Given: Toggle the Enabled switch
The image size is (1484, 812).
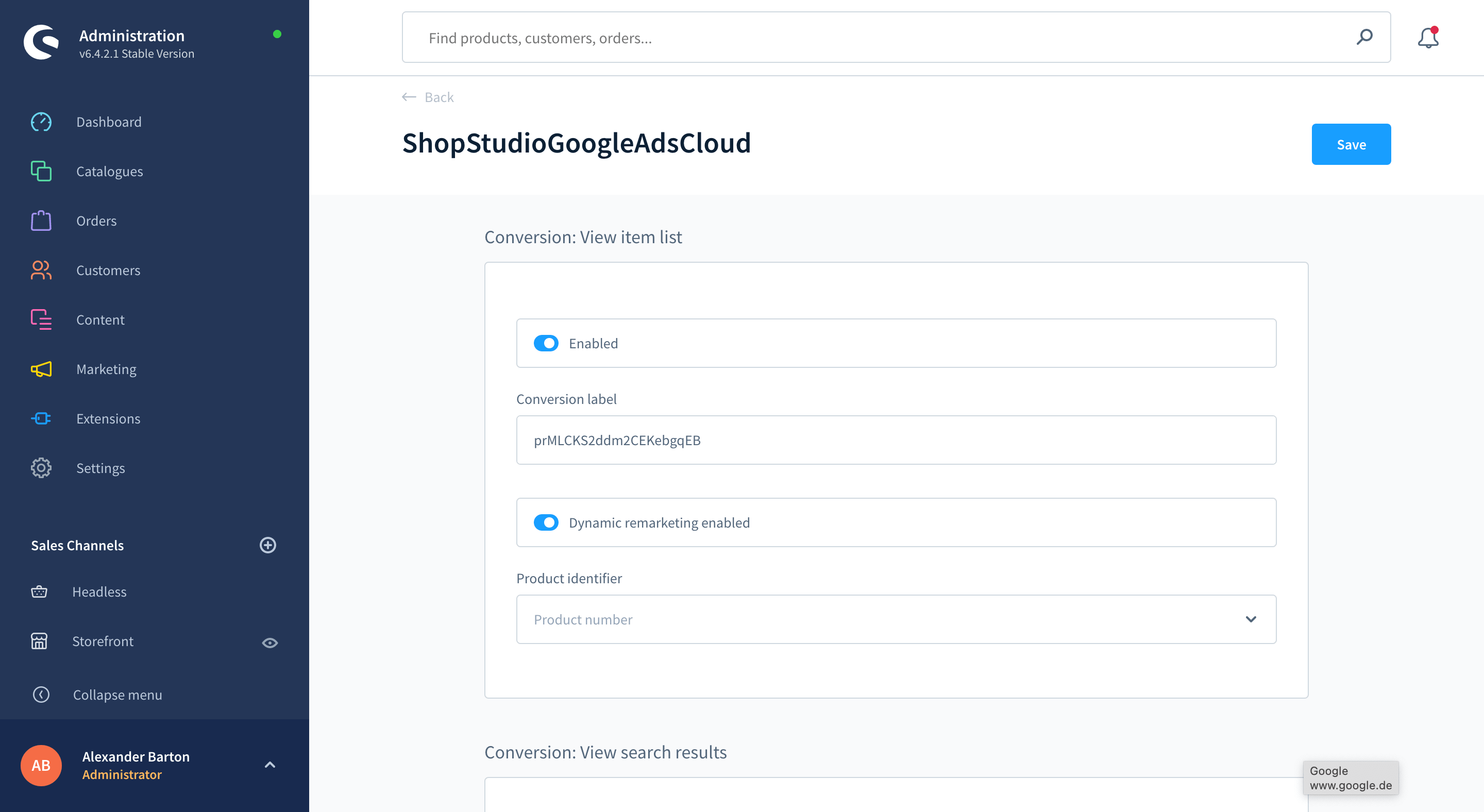Looking at the screenshot, I should (546, 343).
